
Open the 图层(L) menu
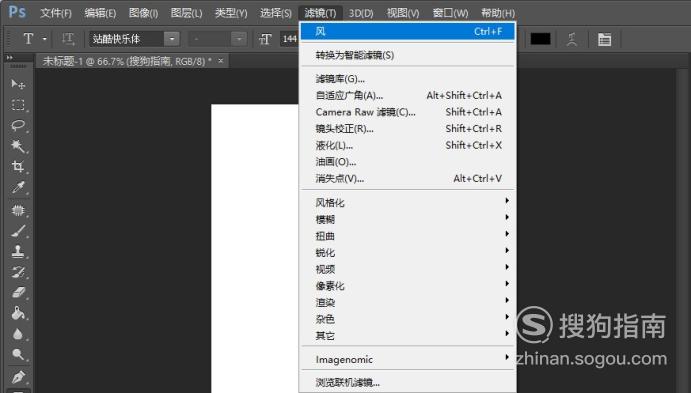186,13
